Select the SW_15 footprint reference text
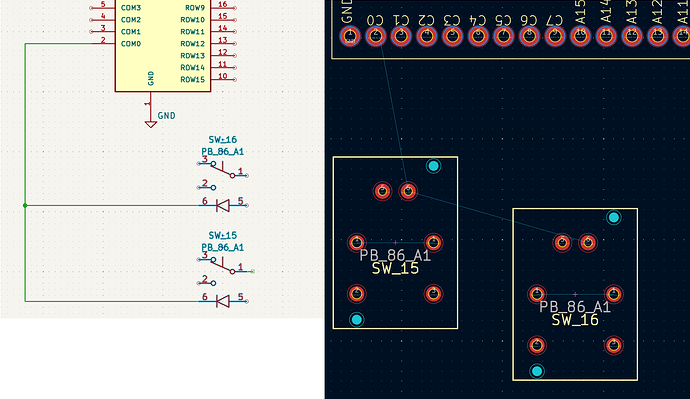 pos(395,268)
